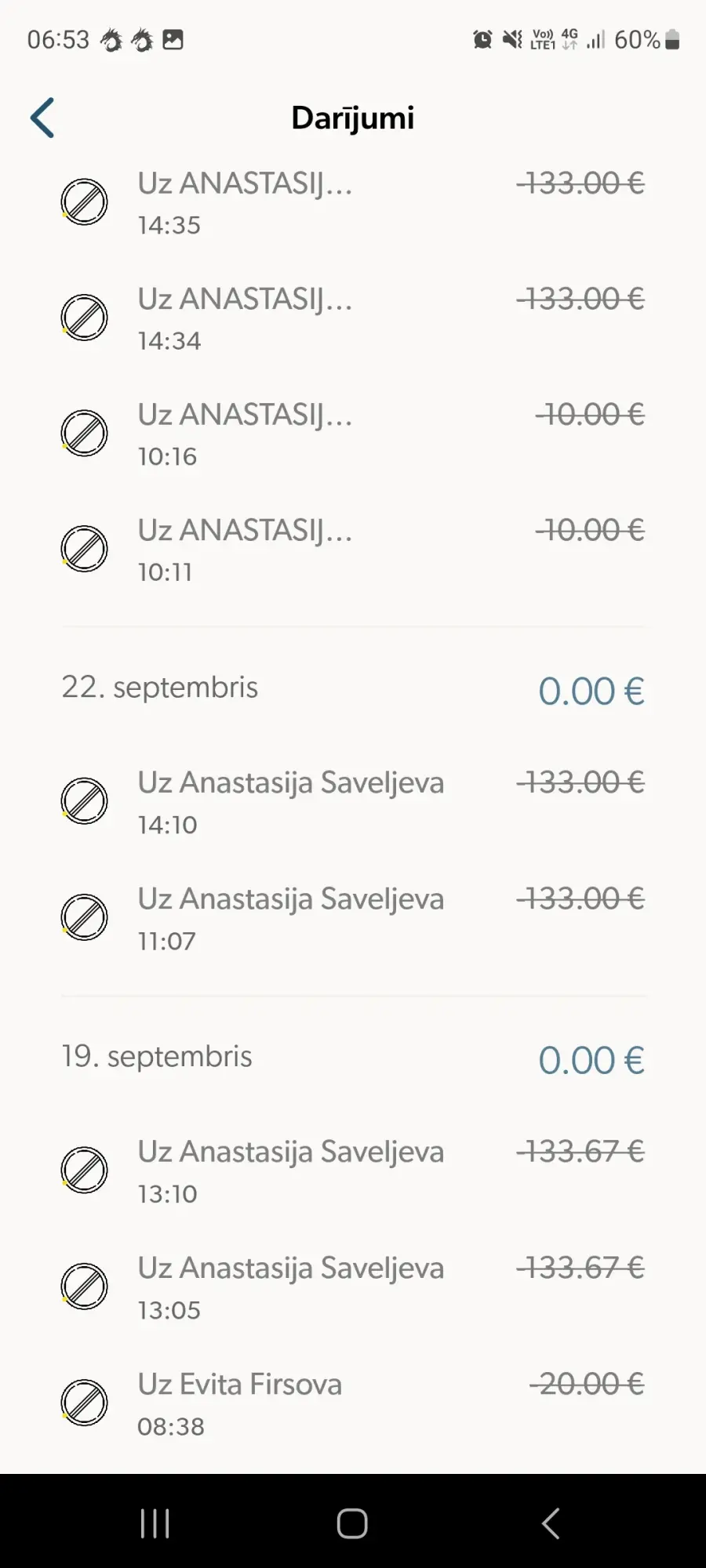Select the 22. septembris date header
This screenshot has height=1568, width=706.
pyautogui.click(x=160, y=688)
